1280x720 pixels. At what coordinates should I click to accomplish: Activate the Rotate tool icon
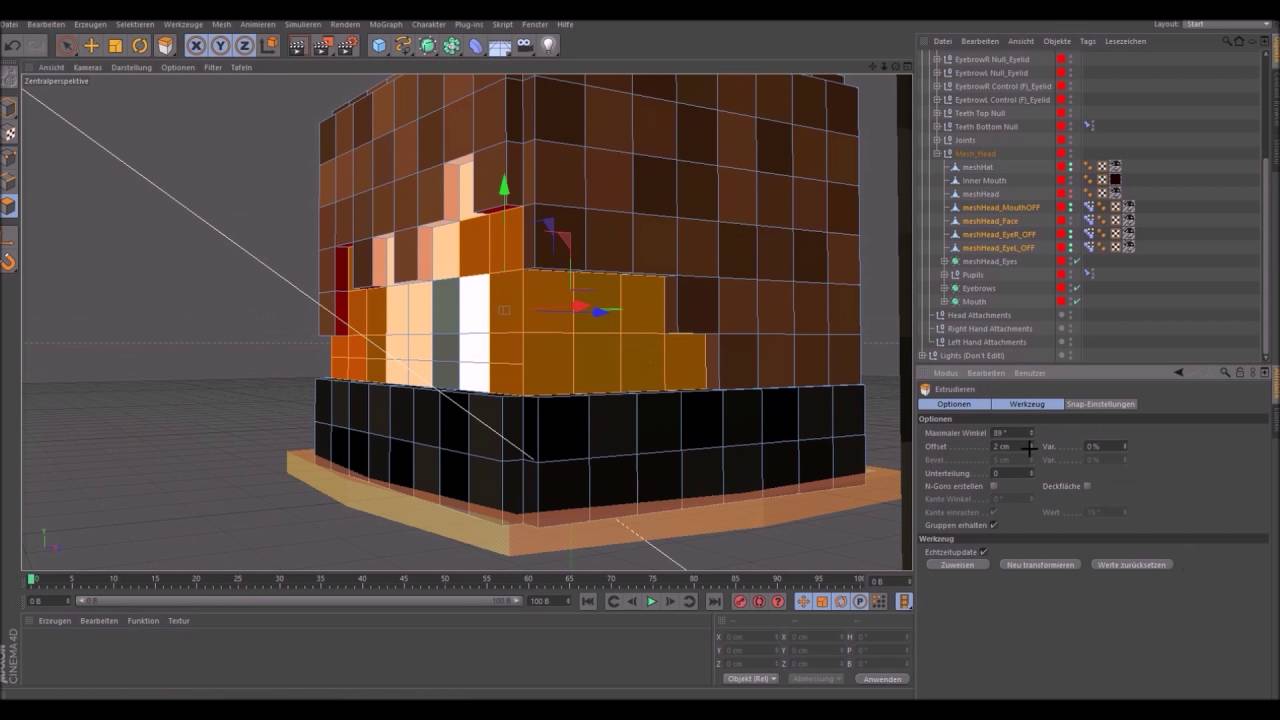pyautogui.click(x=140, y=45)
